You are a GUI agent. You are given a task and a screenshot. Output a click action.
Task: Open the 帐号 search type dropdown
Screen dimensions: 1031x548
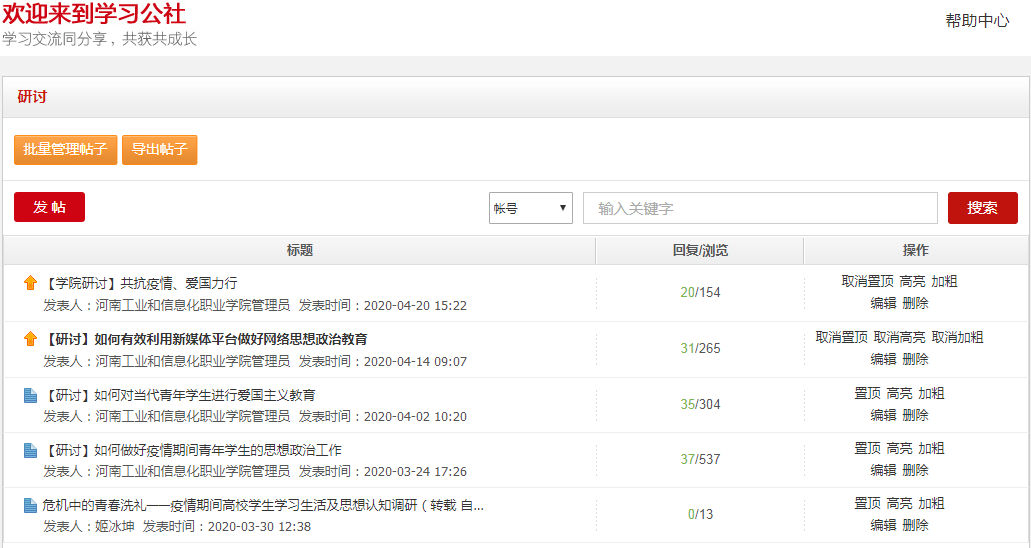[x=530, y=208]
